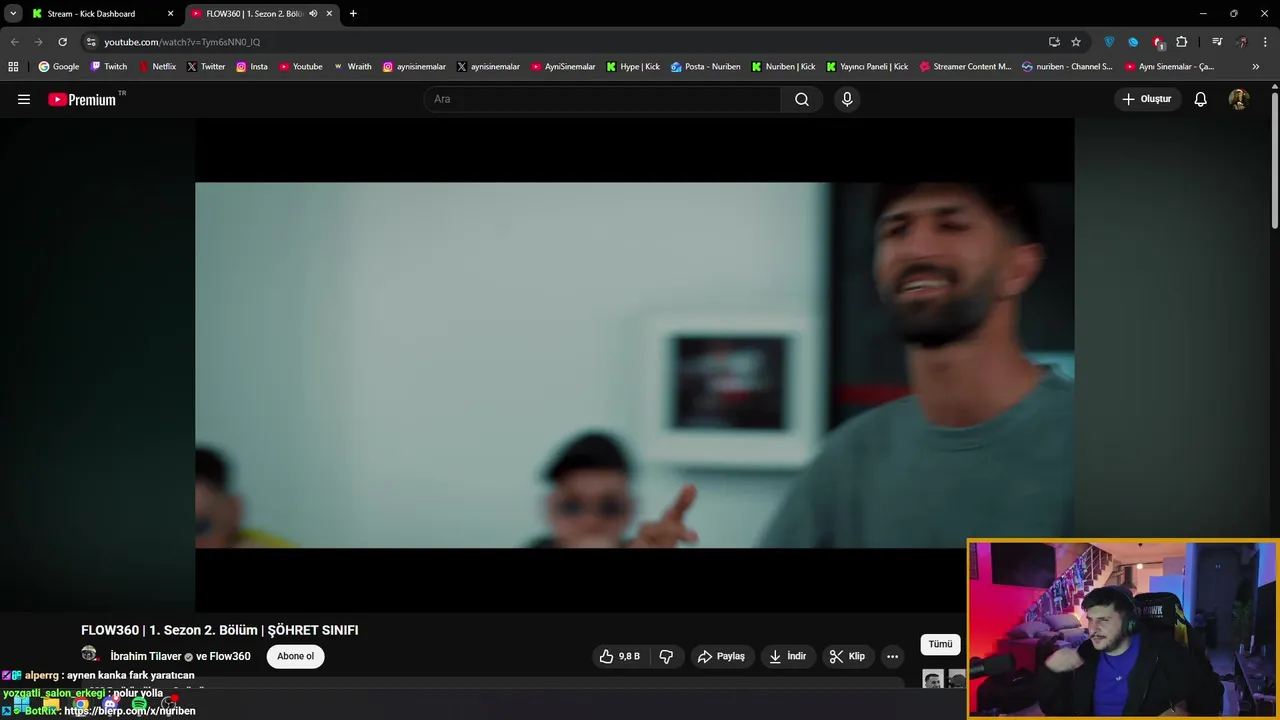Open AyniSinemalar YouTube bookmark

tap(563, 67)
